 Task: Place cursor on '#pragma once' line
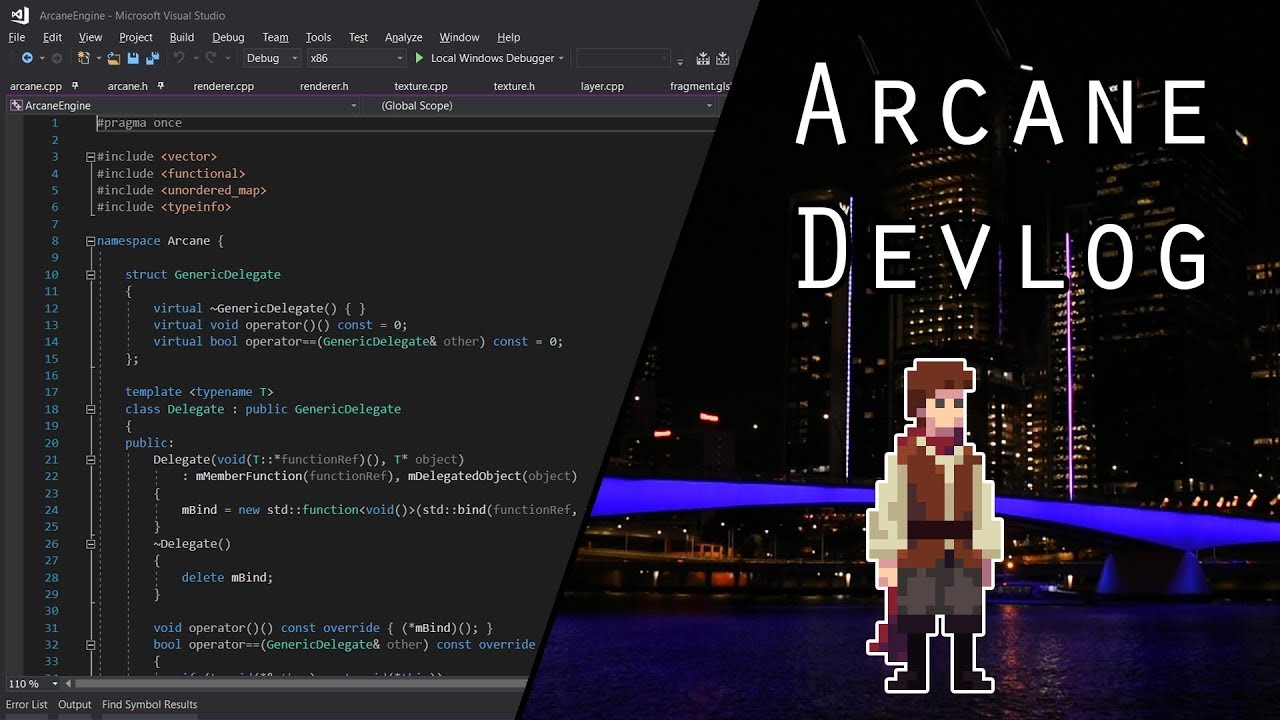click(x=139, y=123)
